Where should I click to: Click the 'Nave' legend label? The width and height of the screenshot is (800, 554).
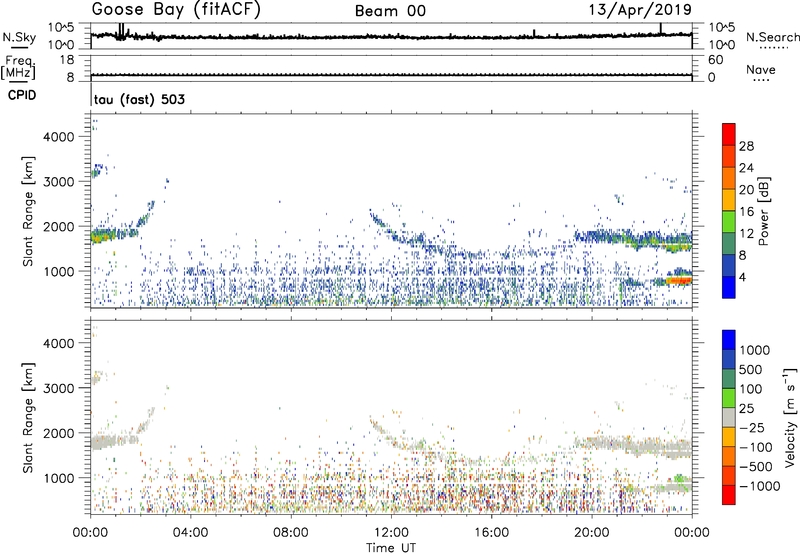761,69
